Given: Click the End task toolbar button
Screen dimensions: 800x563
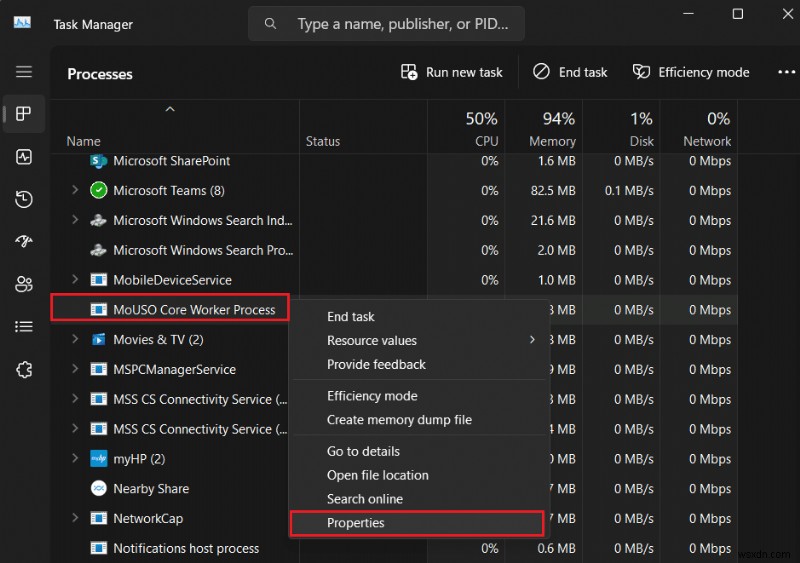Looking at the screenshot, I should (570, 72).
